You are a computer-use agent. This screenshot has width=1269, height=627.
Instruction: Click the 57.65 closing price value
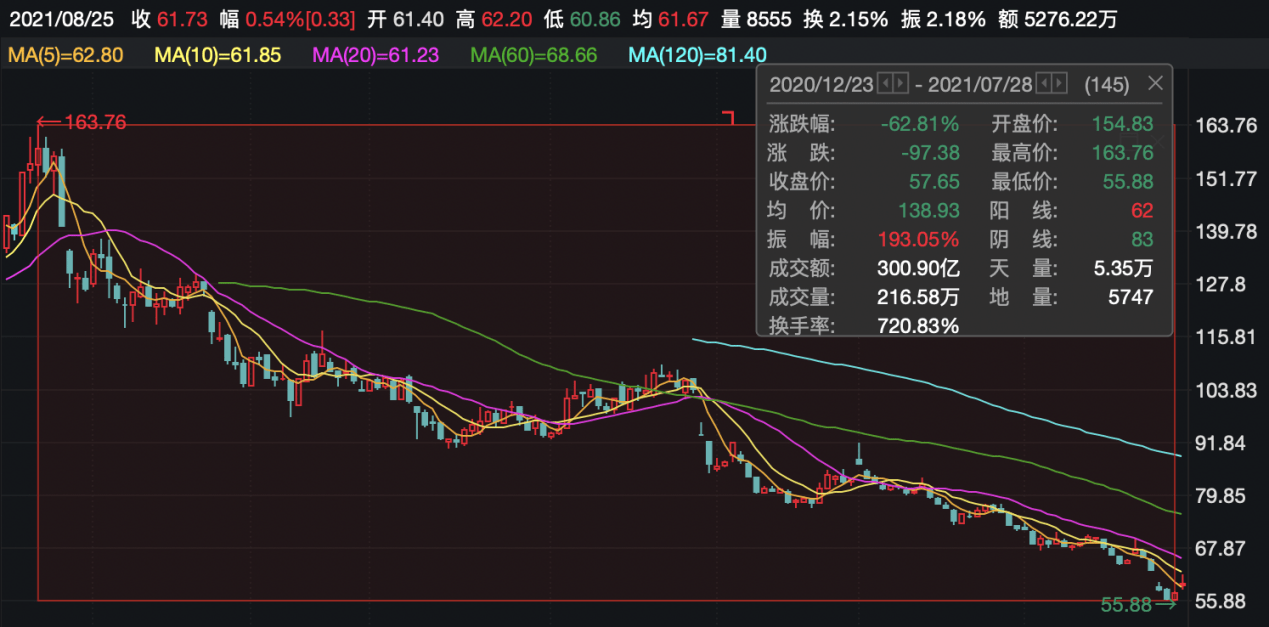pyautogui.click(x=933, y=182)
